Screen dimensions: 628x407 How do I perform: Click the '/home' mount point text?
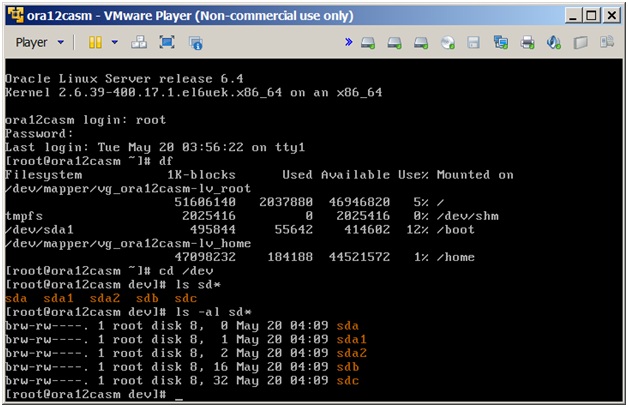(455, 257)
